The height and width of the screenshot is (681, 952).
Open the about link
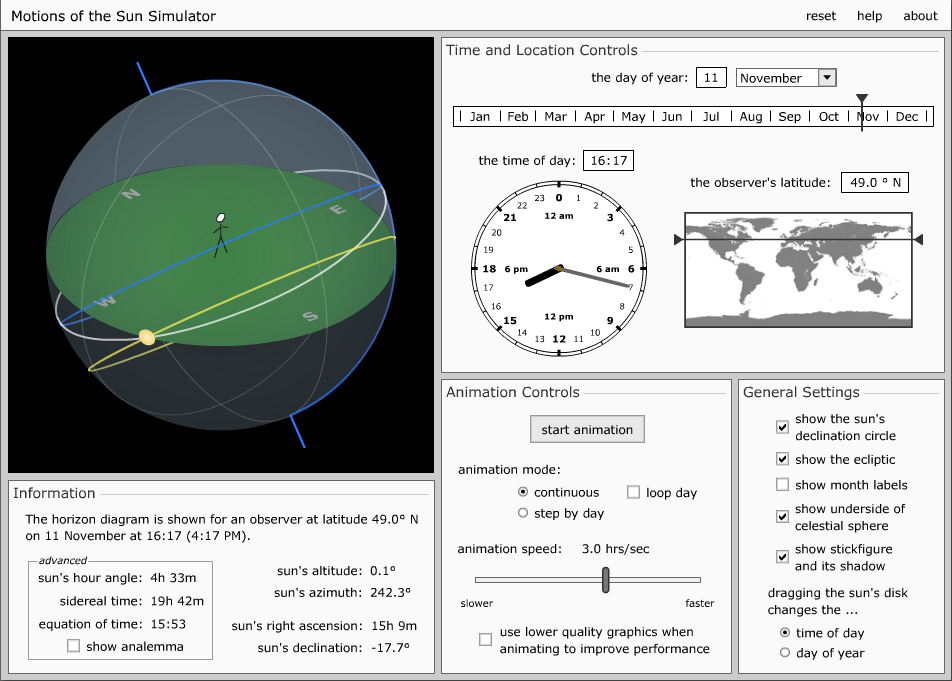(x=920, y=16)
